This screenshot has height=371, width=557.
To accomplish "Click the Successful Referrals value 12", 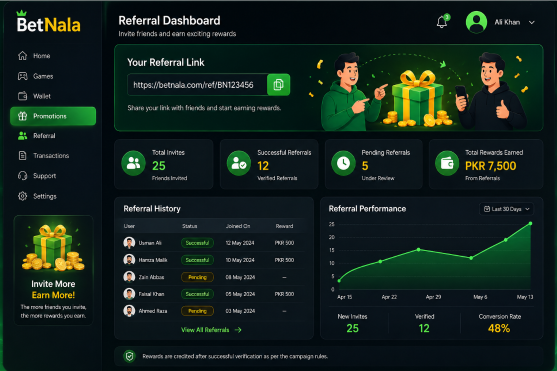I will (x=263, y=166).
